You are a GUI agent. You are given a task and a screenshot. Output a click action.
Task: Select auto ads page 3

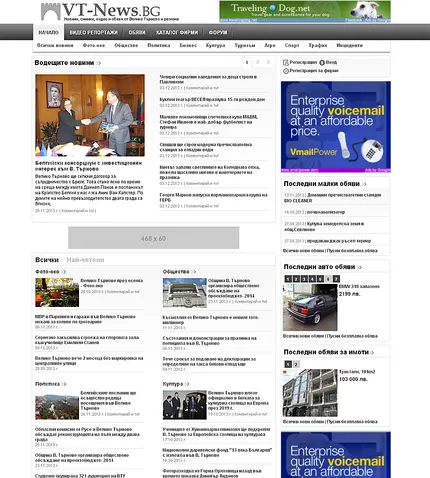[x=304, y=279]
